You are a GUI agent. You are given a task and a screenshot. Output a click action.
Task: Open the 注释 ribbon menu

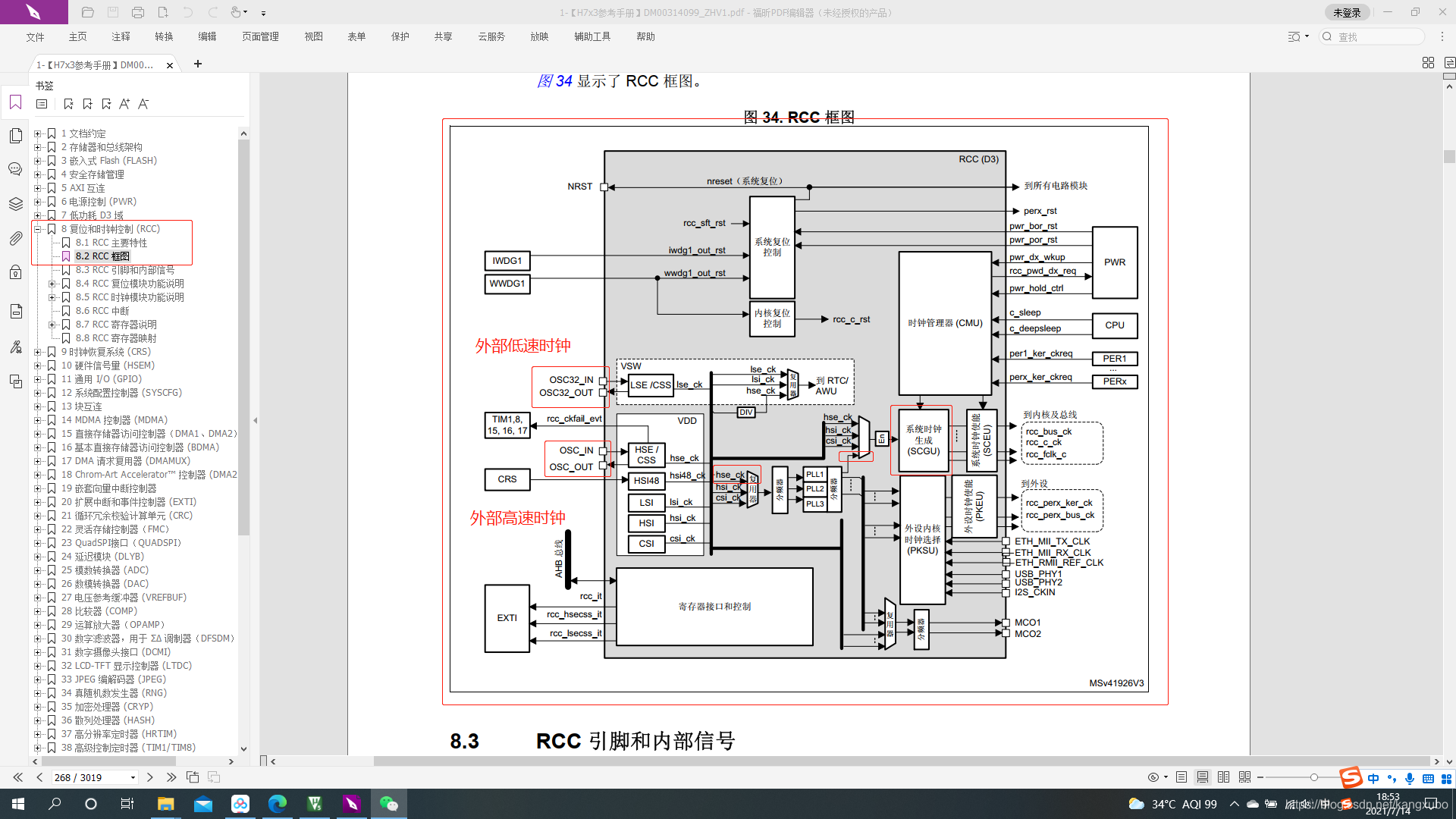click(x=121, y=36)
